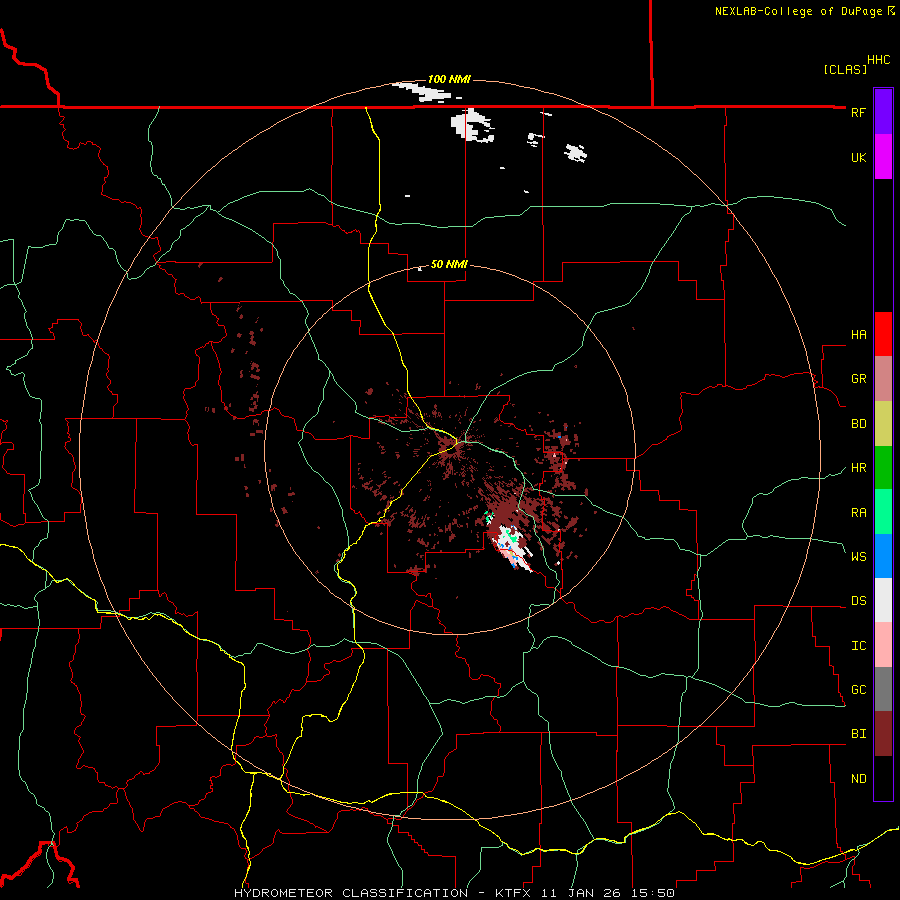
Task: Click the RF purple legend swatch
Action: 883,112
